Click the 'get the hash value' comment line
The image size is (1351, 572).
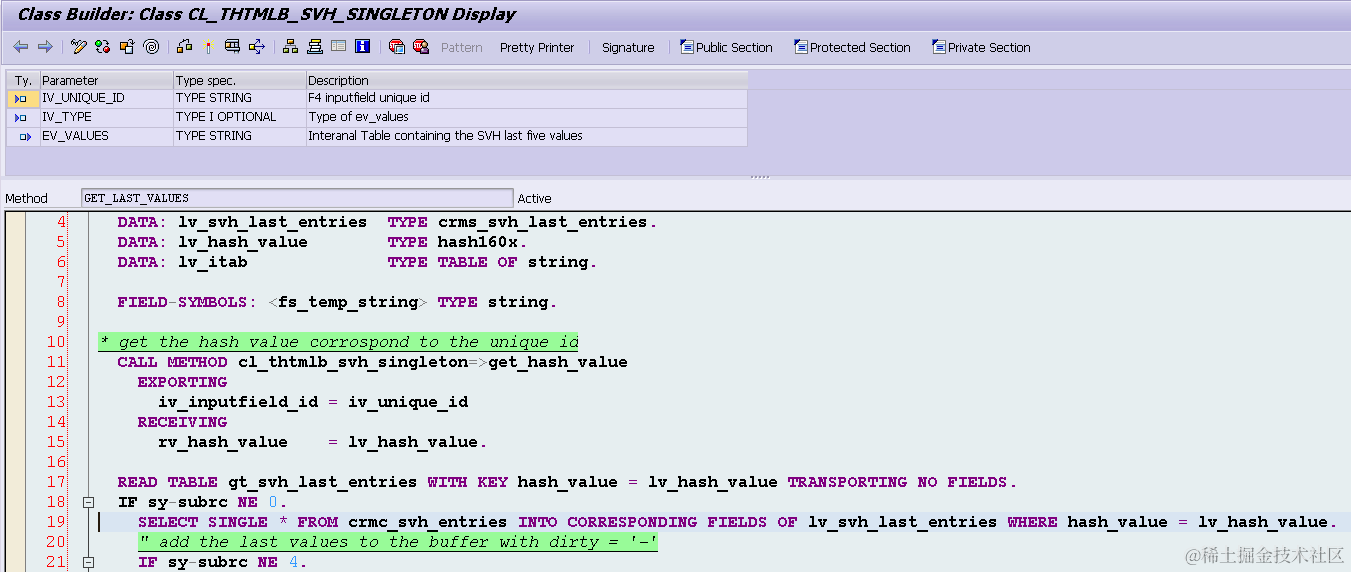pos(339,342)
